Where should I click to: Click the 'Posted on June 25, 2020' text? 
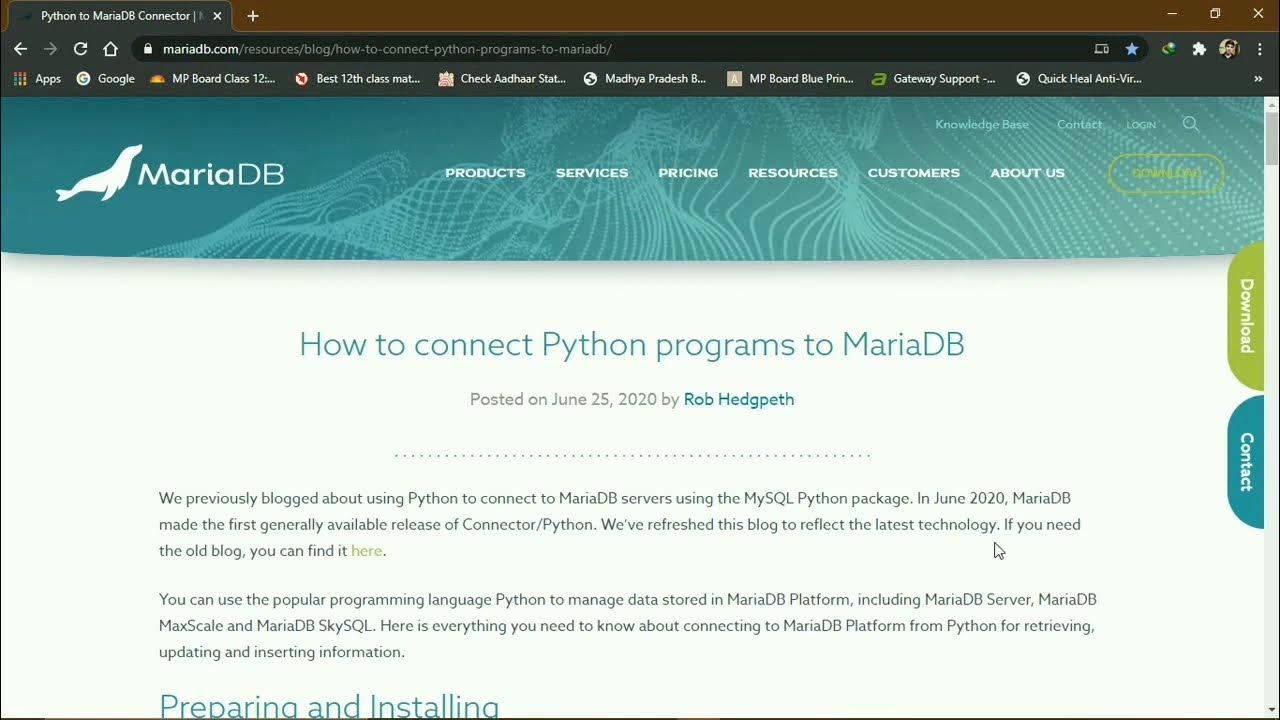click(563, 399)
